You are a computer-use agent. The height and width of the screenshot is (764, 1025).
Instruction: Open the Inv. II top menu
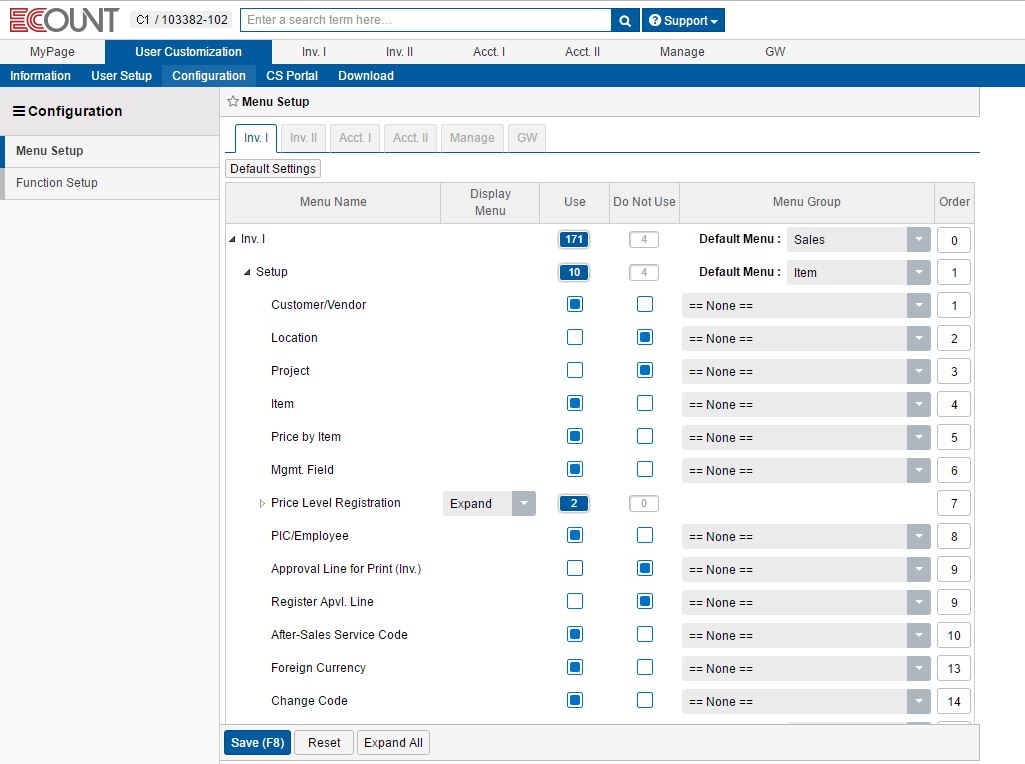click(x=399, y=52)
